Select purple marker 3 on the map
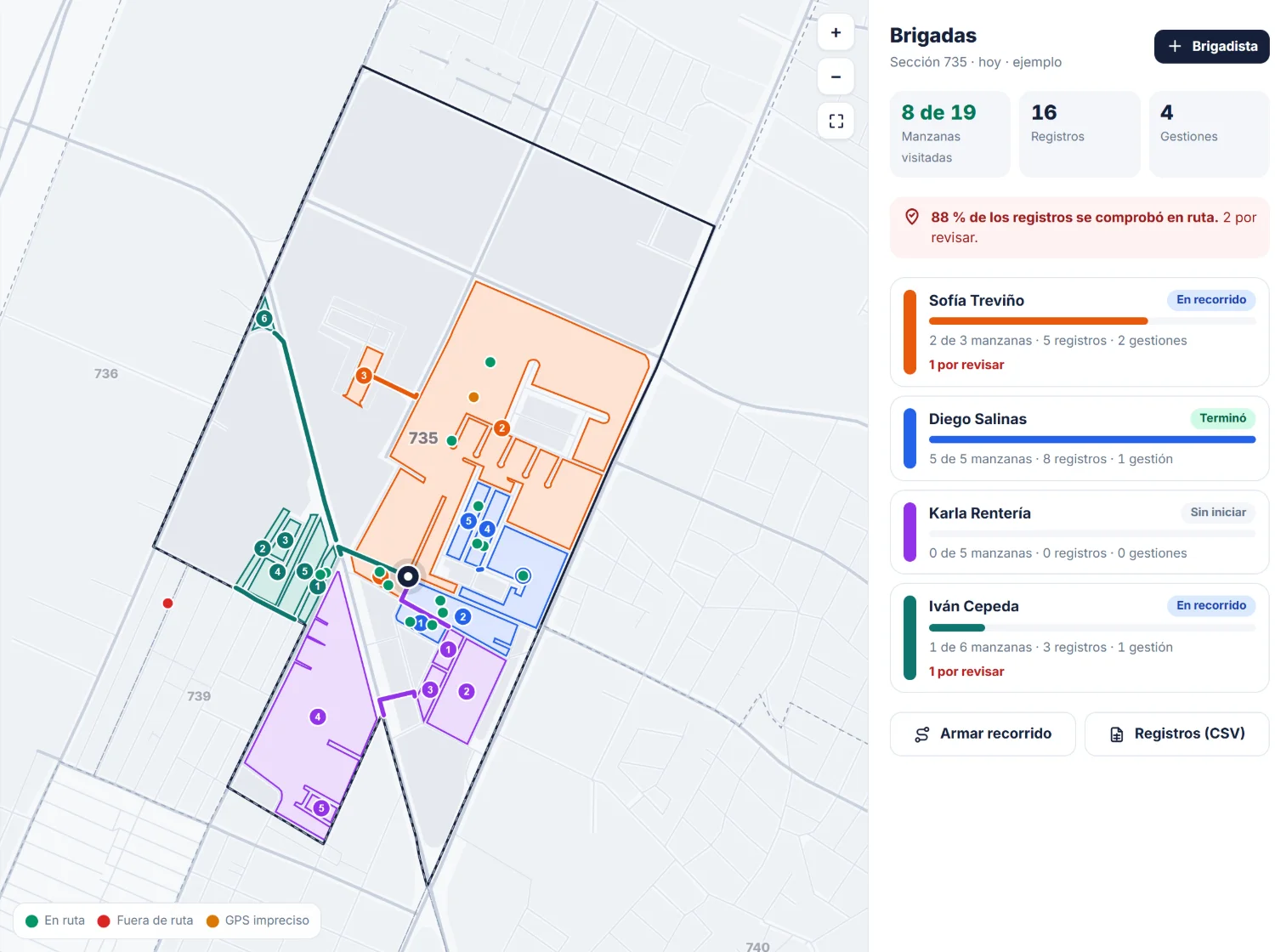Image resolution: width=1275 pixels, height=952 pixels. click(x=430, y=689)
